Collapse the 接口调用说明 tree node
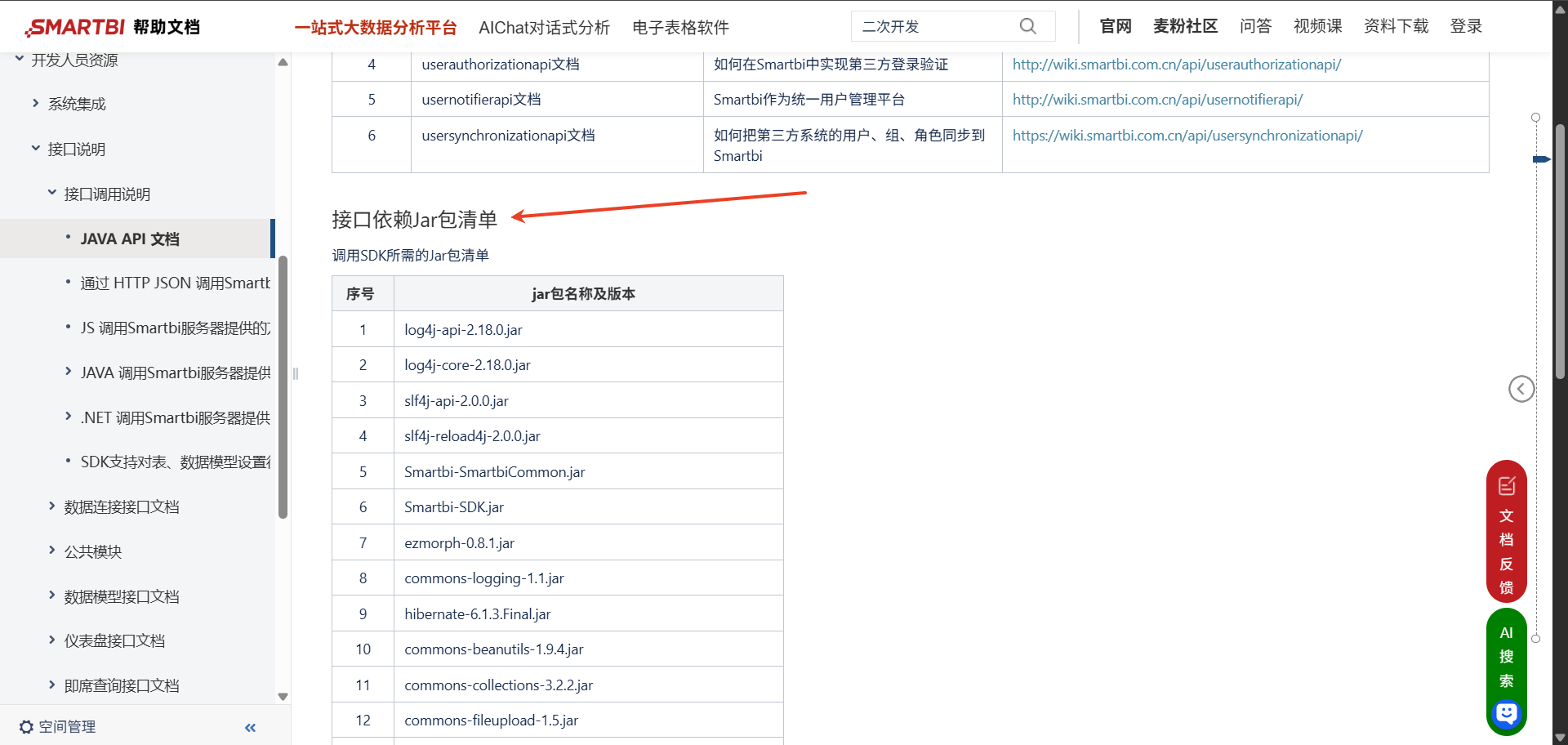Viewport: 1568px width, 745px height. tap(52, 193)
